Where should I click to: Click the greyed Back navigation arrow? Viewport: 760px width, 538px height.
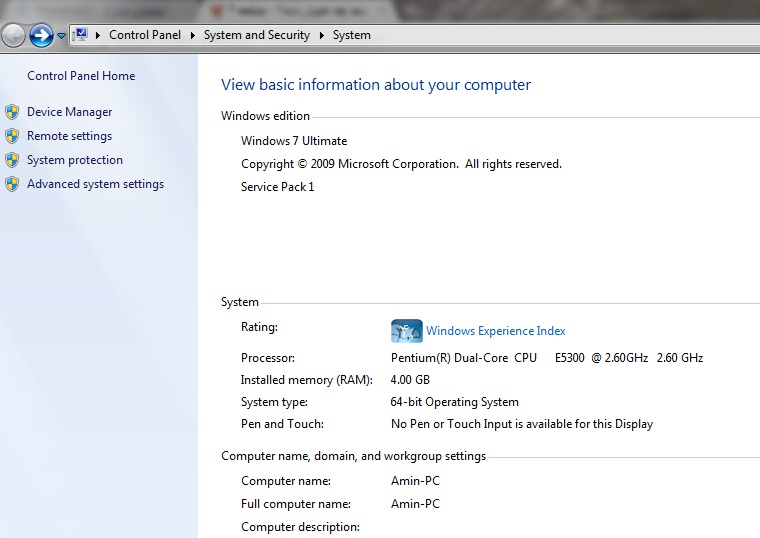(x=14, y=35)
